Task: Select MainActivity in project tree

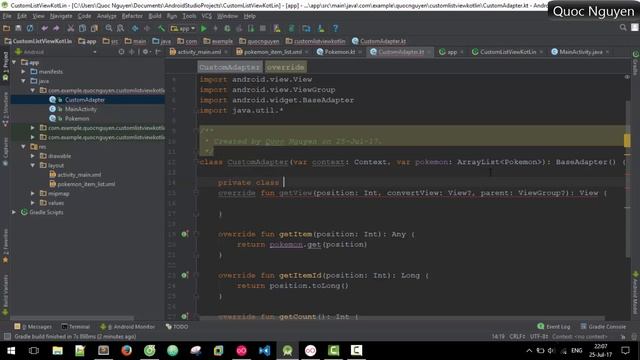Action: [80, 109]
